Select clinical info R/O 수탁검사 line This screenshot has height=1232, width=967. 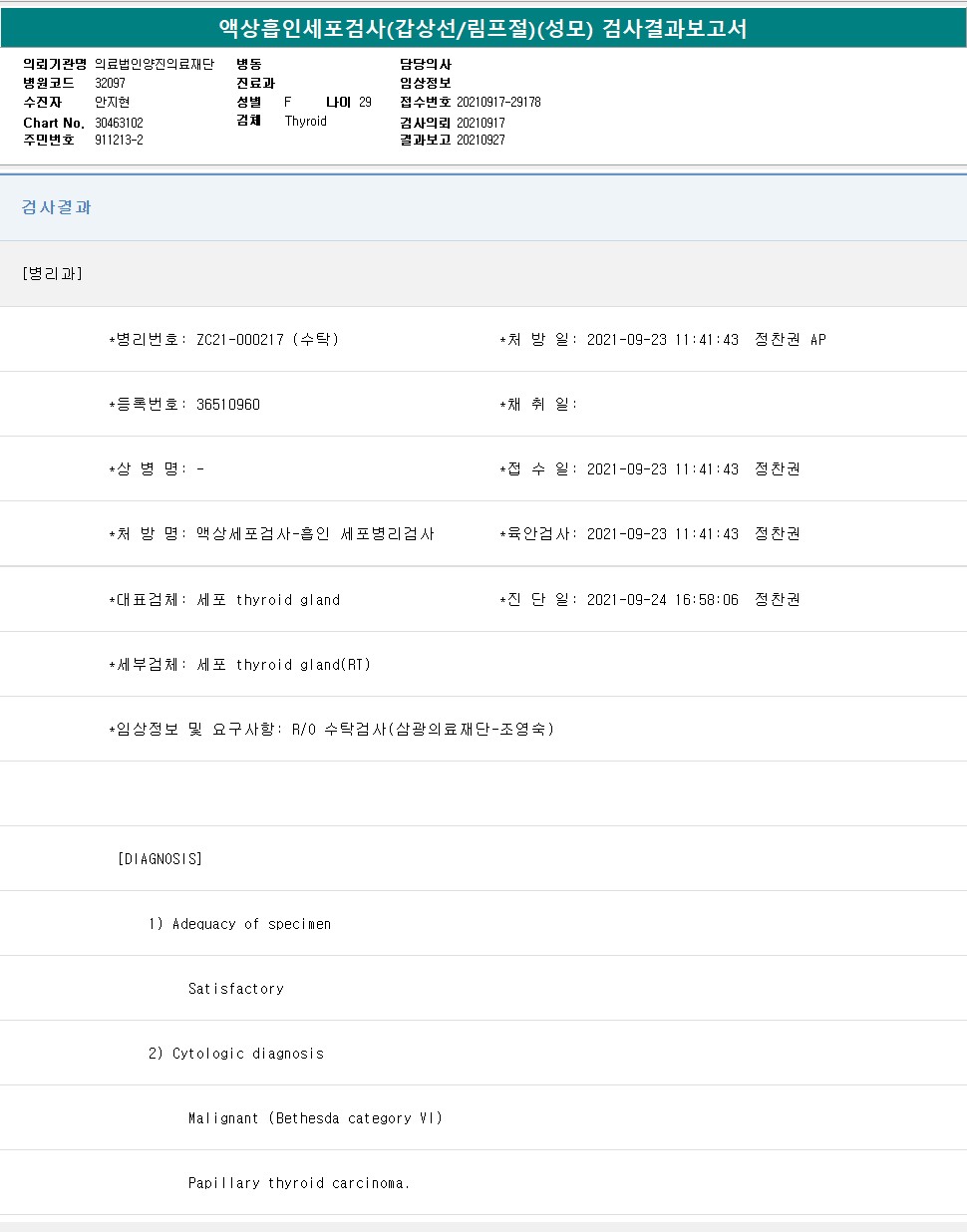332,730
